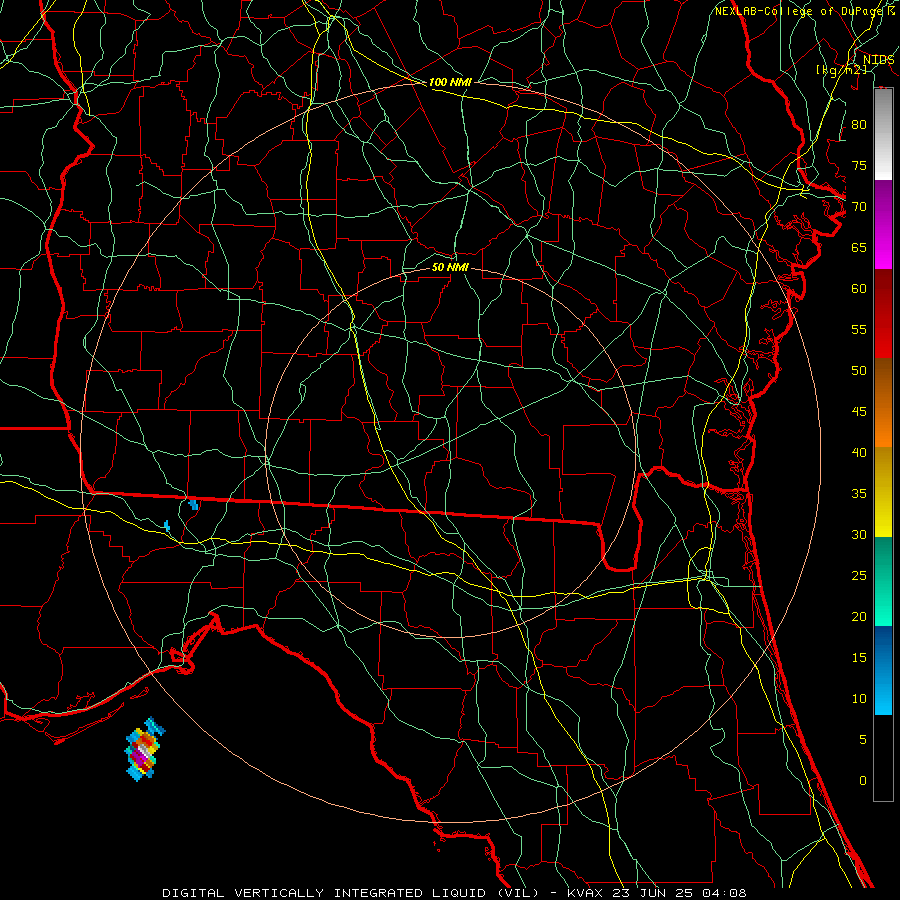Viewport: 900px width, 900px height.
Task: Click the 50 value on the legend
Action: coord(859,370)
